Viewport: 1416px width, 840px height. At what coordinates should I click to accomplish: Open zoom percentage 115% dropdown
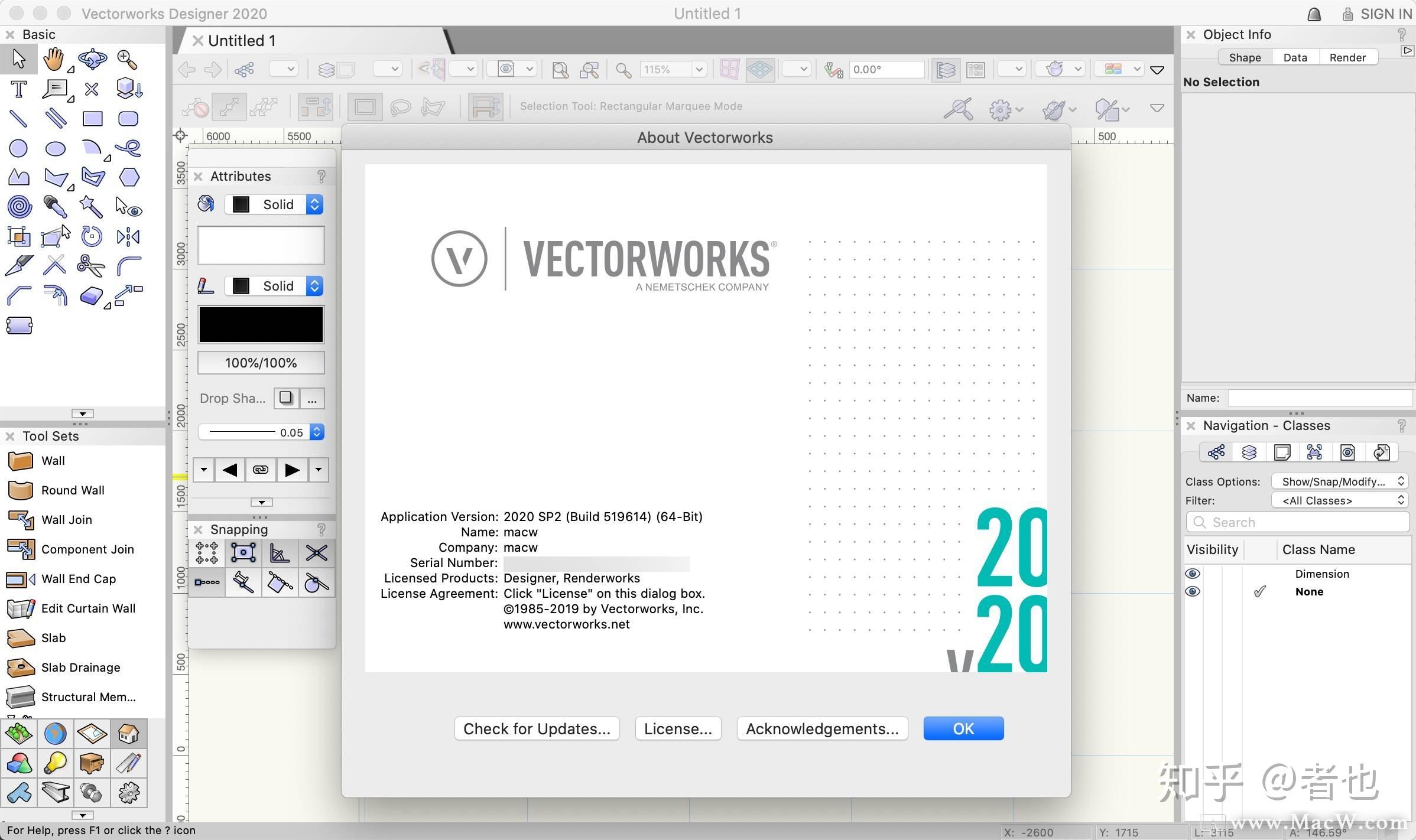click(699, 70)
